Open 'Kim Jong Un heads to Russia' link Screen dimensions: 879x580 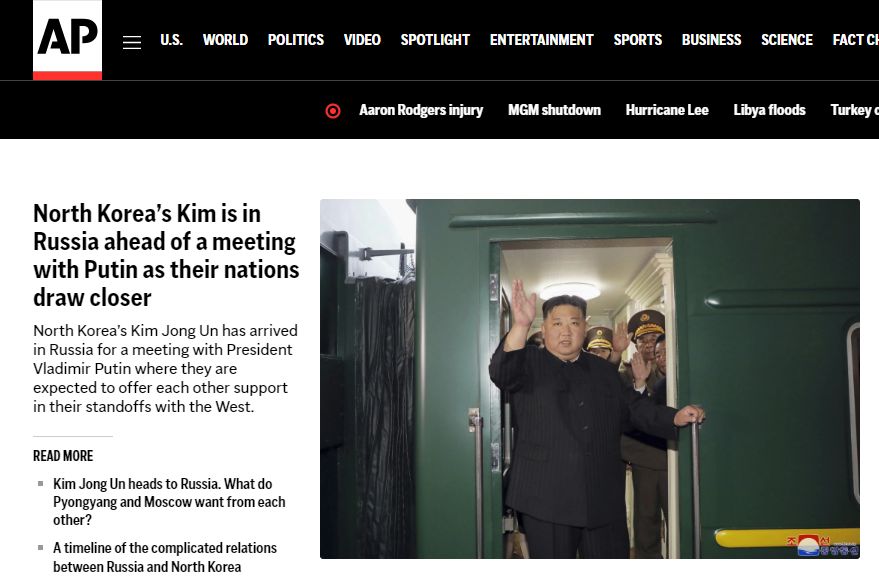coord(169,502)
